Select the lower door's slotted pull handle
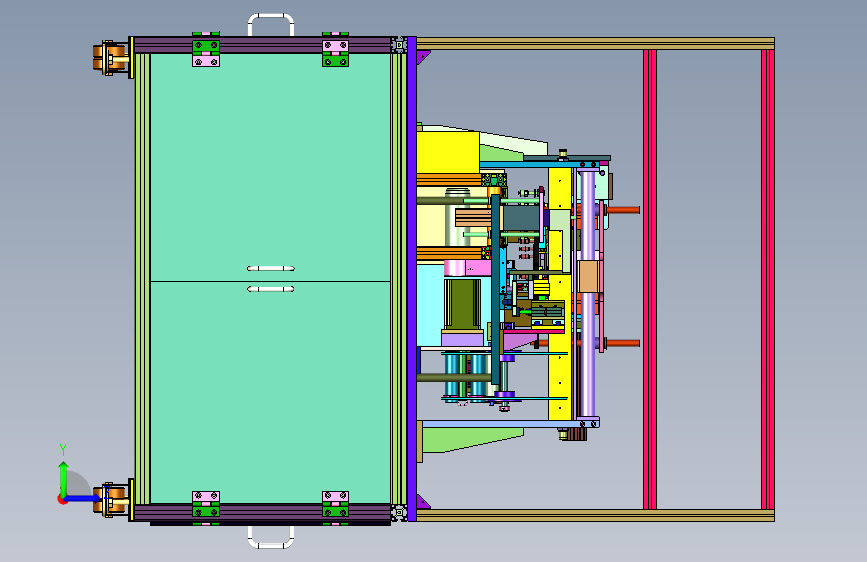Screen dimensions: 867x562 271,289
